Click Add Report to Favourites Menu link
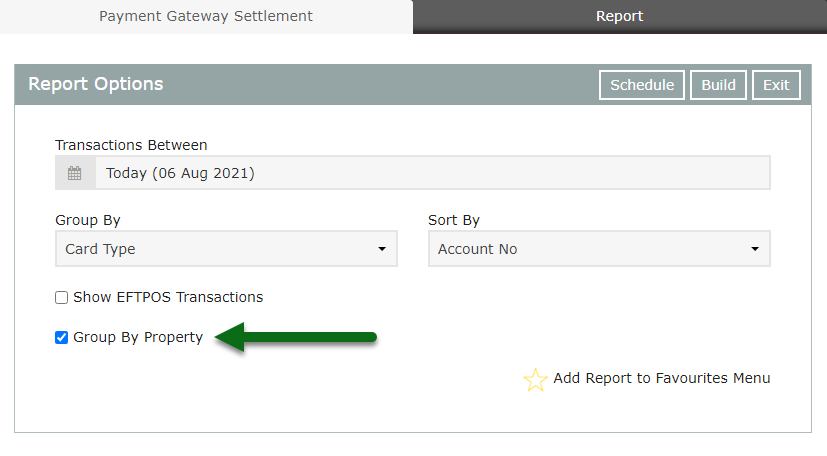 tap(661, 378)
